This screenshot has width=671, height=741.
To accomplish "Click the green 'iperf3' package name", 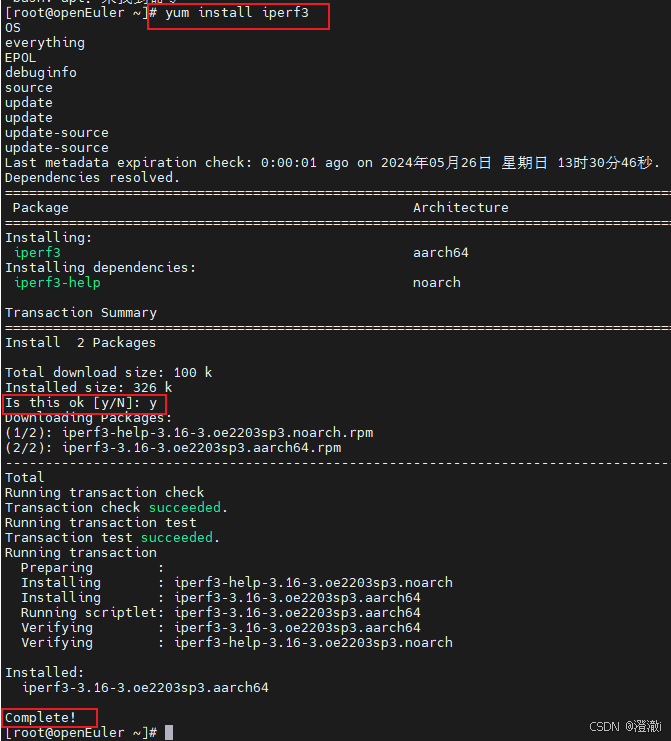I will [x=37, y=253].
